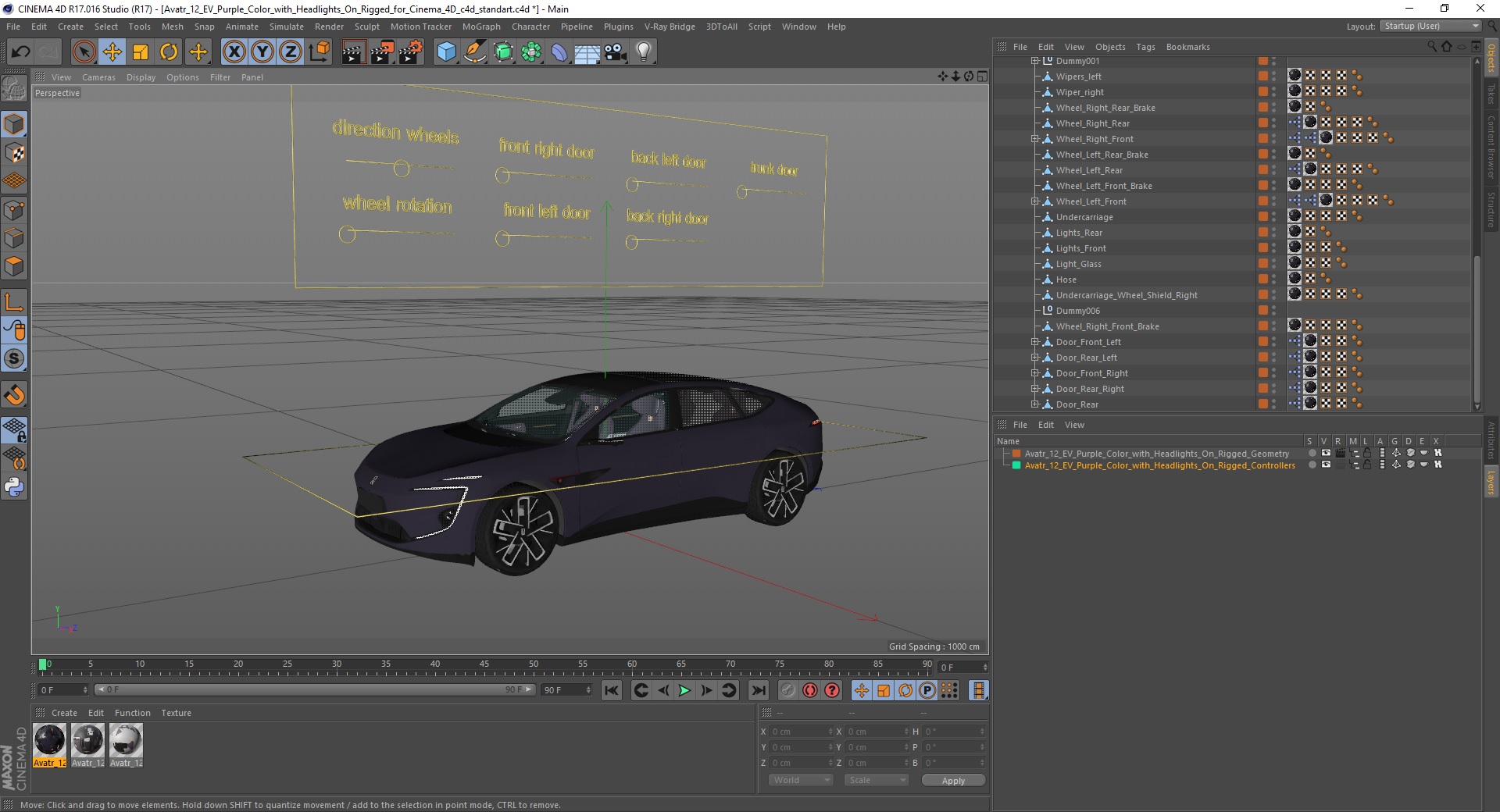Click the Controllers layer color swatch
This screenshot has height=812, width=1500.
click(1016, 465)
